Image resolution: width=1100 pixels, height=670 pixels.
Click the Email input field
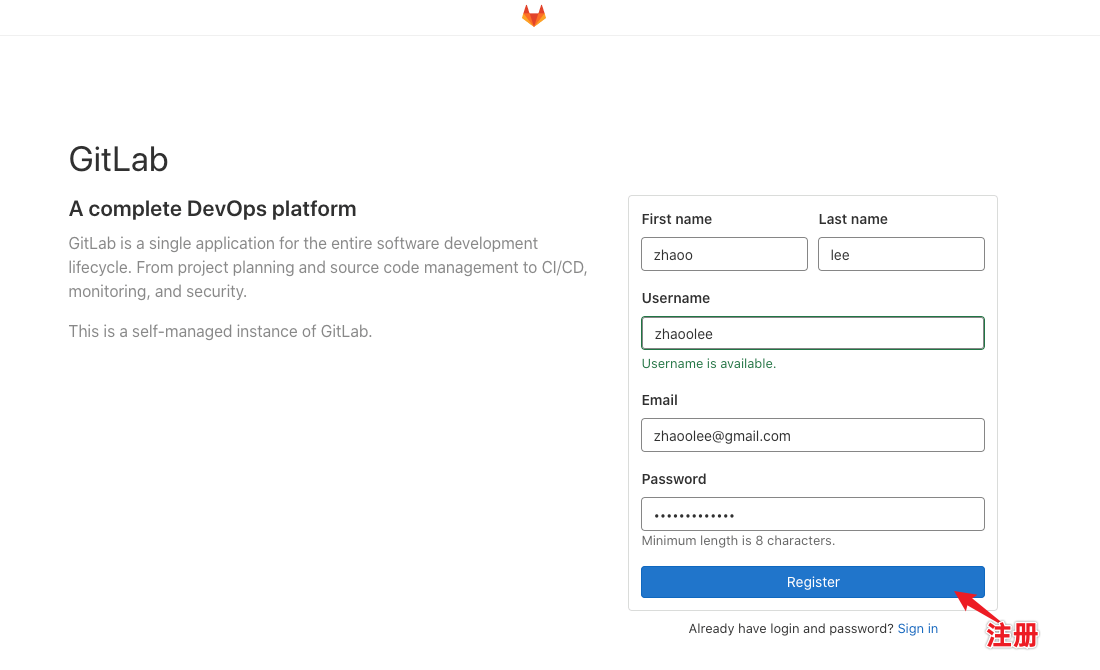pos(812,435)
